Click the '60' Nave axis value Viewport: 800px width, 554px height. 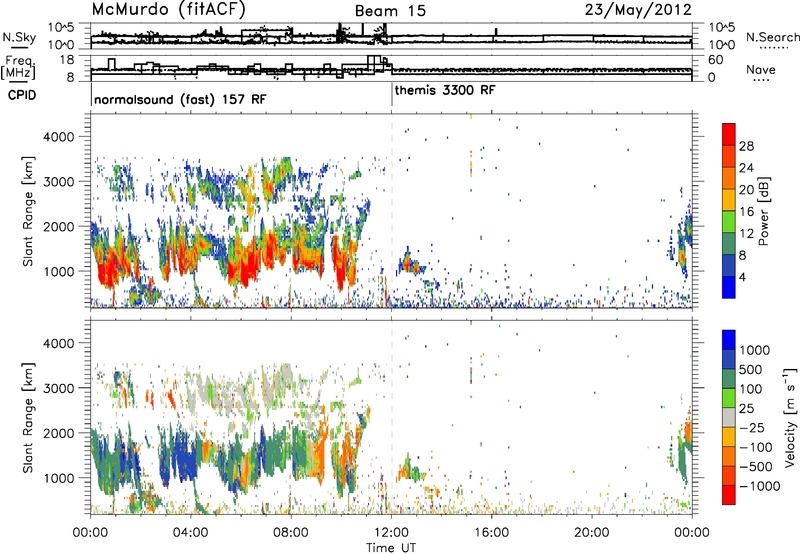pos(716,60)
